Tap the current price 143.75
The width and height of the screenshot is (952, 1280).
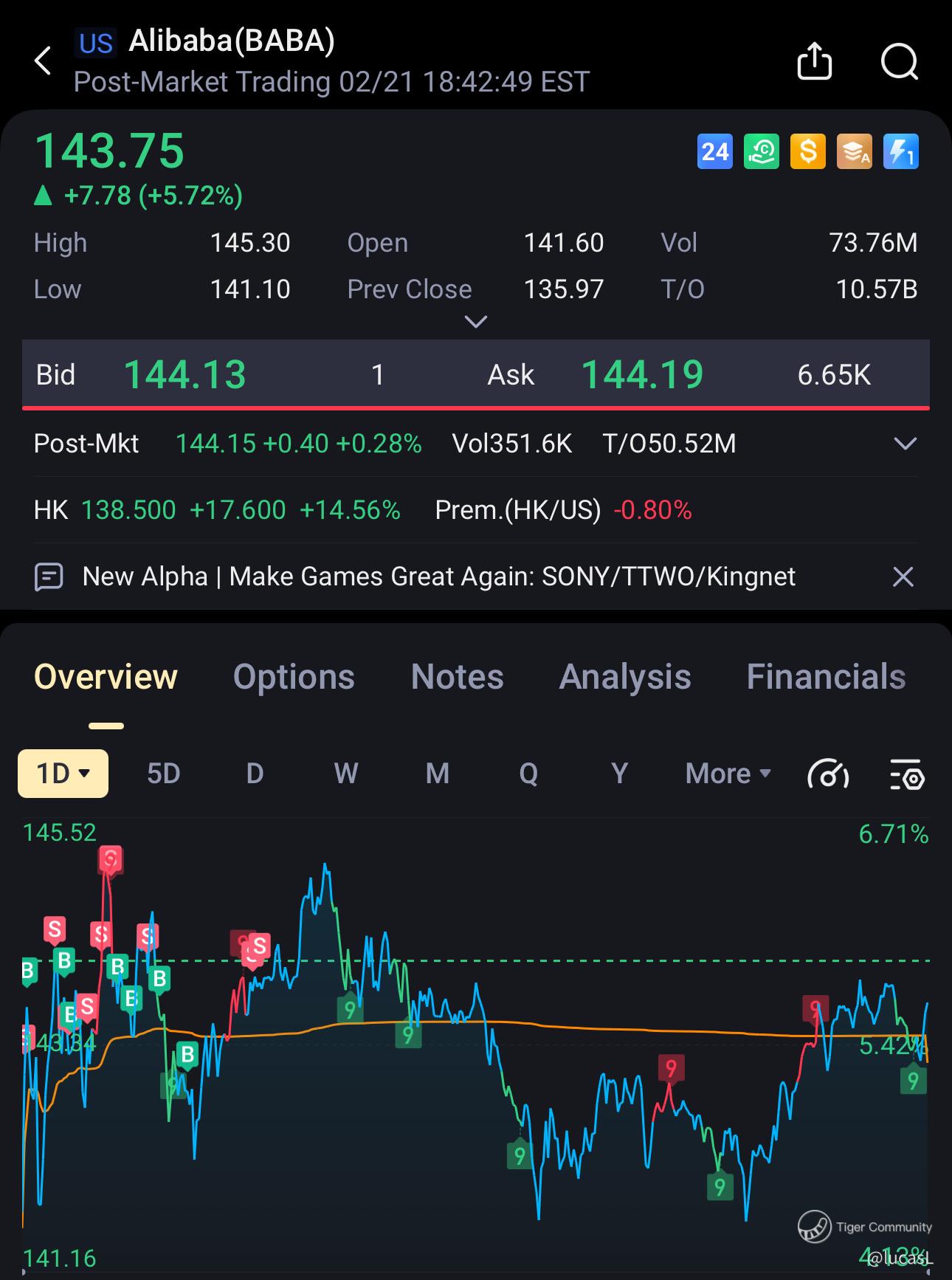(109, 151)
